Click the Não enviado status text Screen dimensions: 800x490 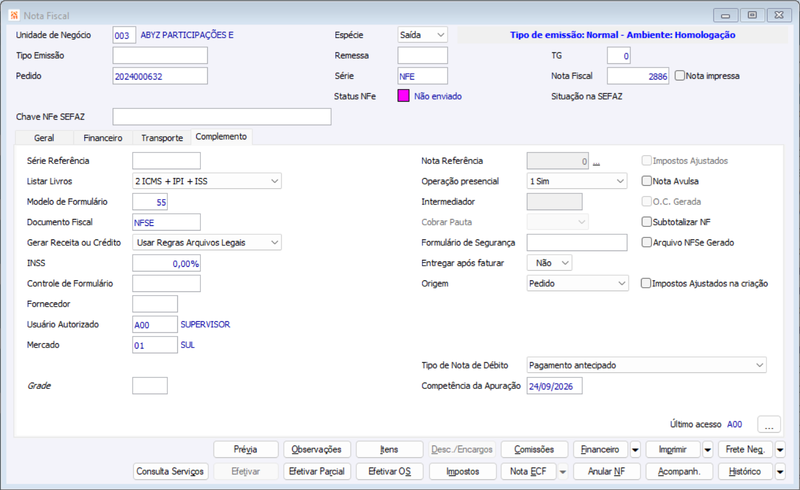coord(438,96)
